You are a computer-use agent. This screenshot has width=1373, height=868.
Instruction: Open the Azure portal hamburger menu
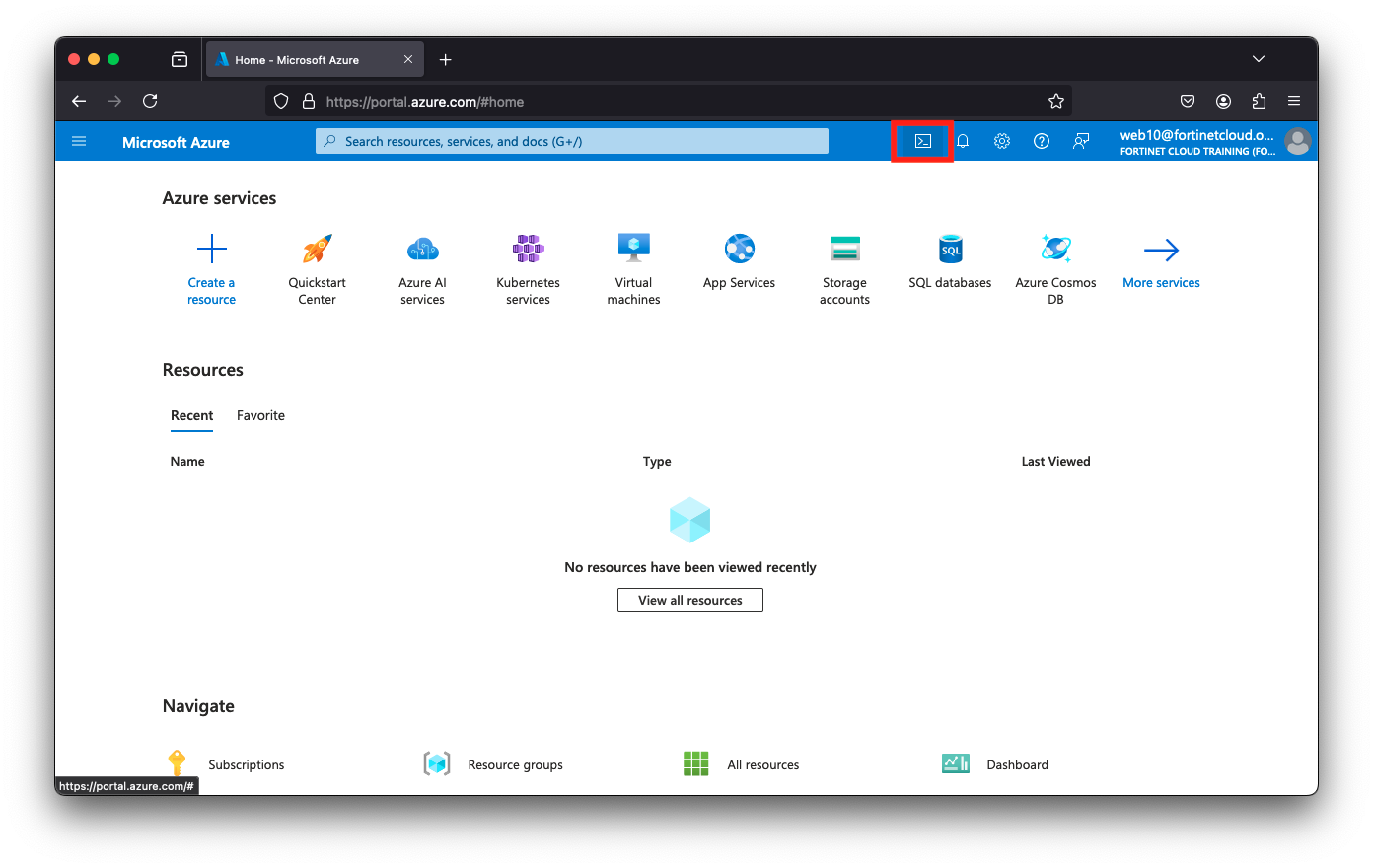79,141
